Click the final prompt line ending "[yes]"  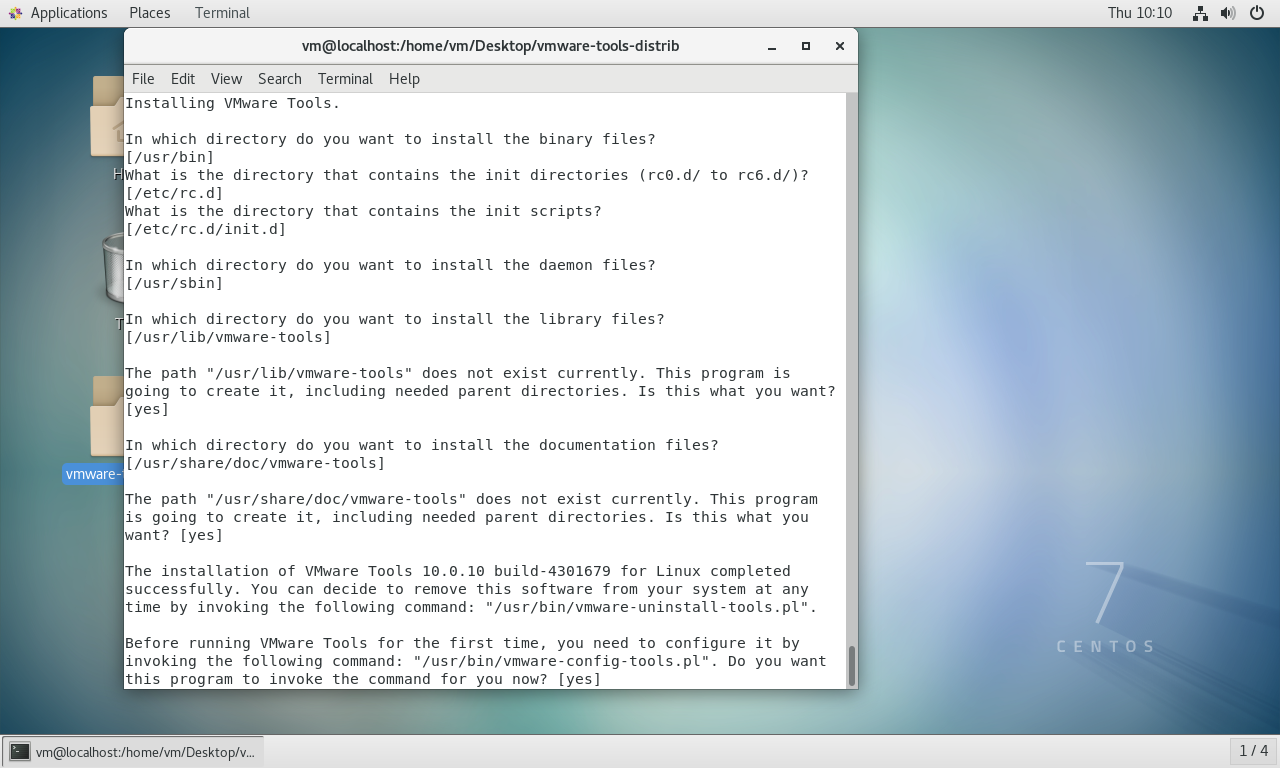363,679
